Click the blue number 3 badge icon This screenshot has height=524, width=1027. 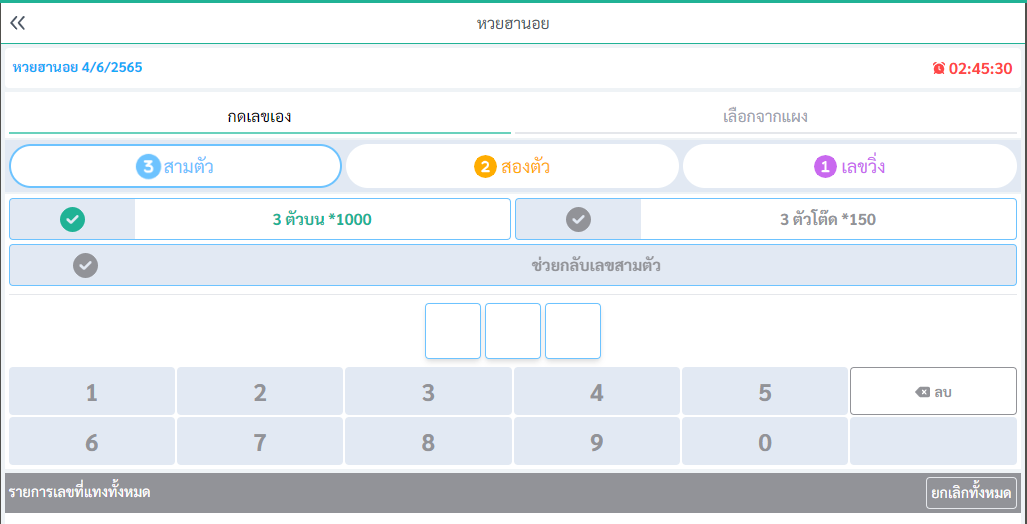click(x=148, y=167)
